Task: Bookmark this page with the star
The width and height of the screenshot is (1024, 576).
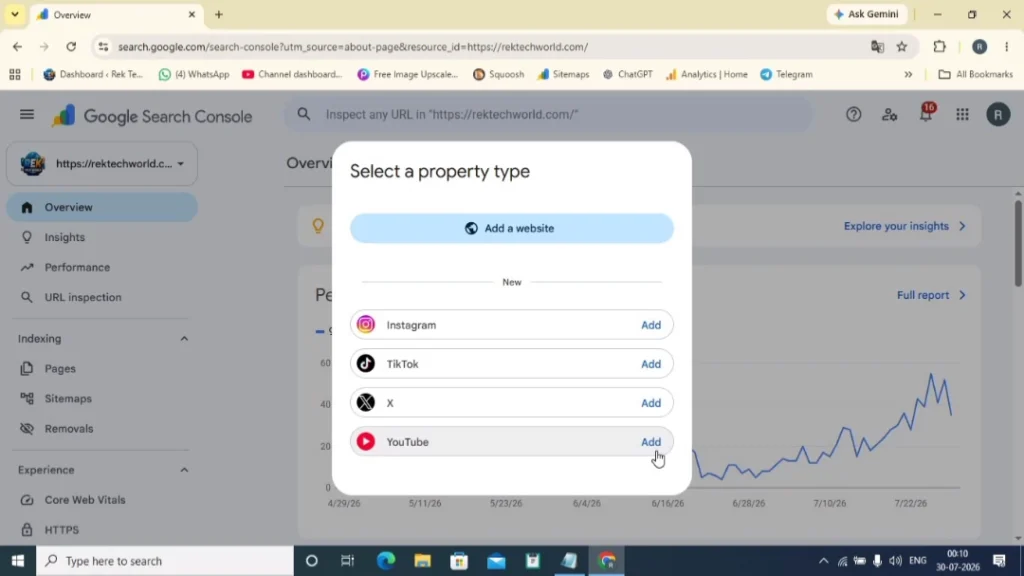Action: [902, 47]
